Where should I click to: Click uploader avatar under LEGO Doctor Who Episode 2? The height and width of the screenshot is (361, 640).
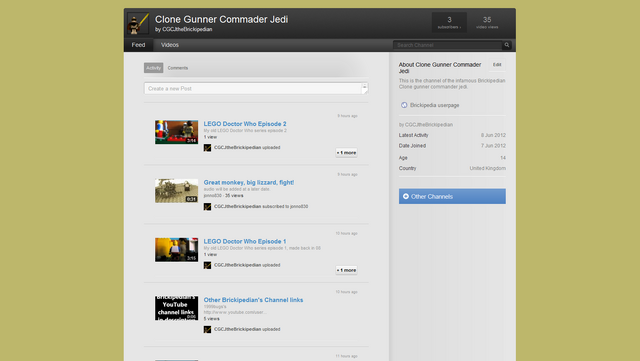[207, 148]
